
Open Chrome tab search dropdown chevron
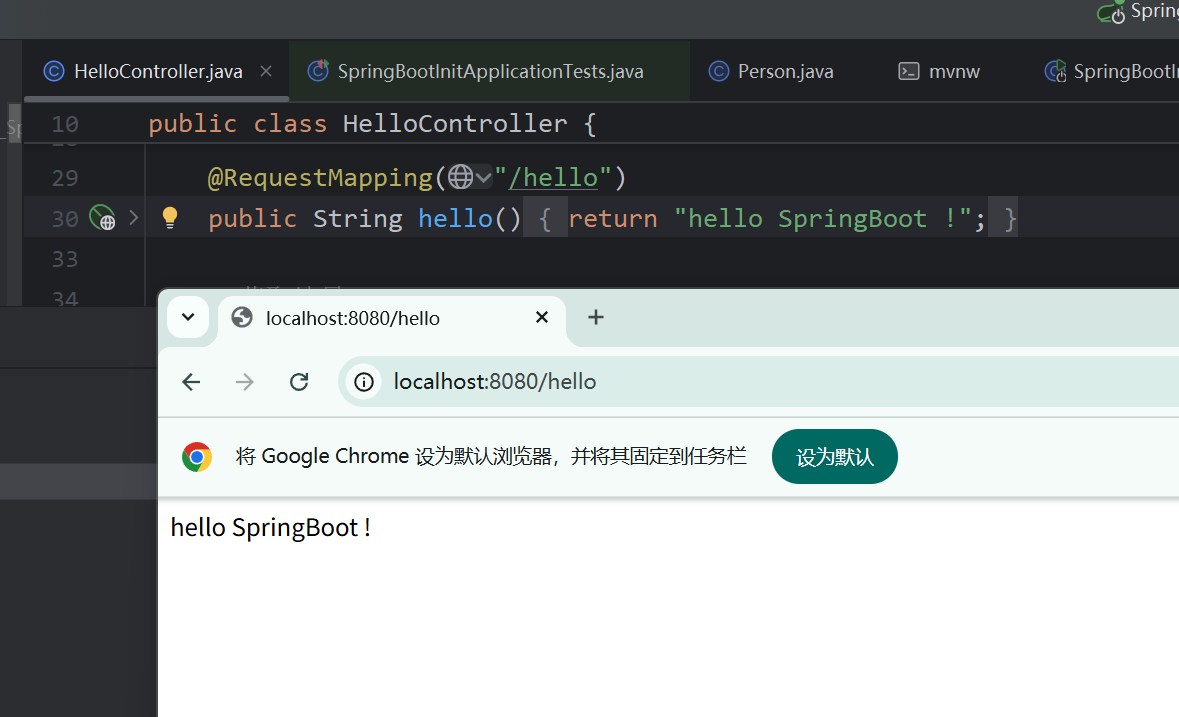(x=188, y=317)
